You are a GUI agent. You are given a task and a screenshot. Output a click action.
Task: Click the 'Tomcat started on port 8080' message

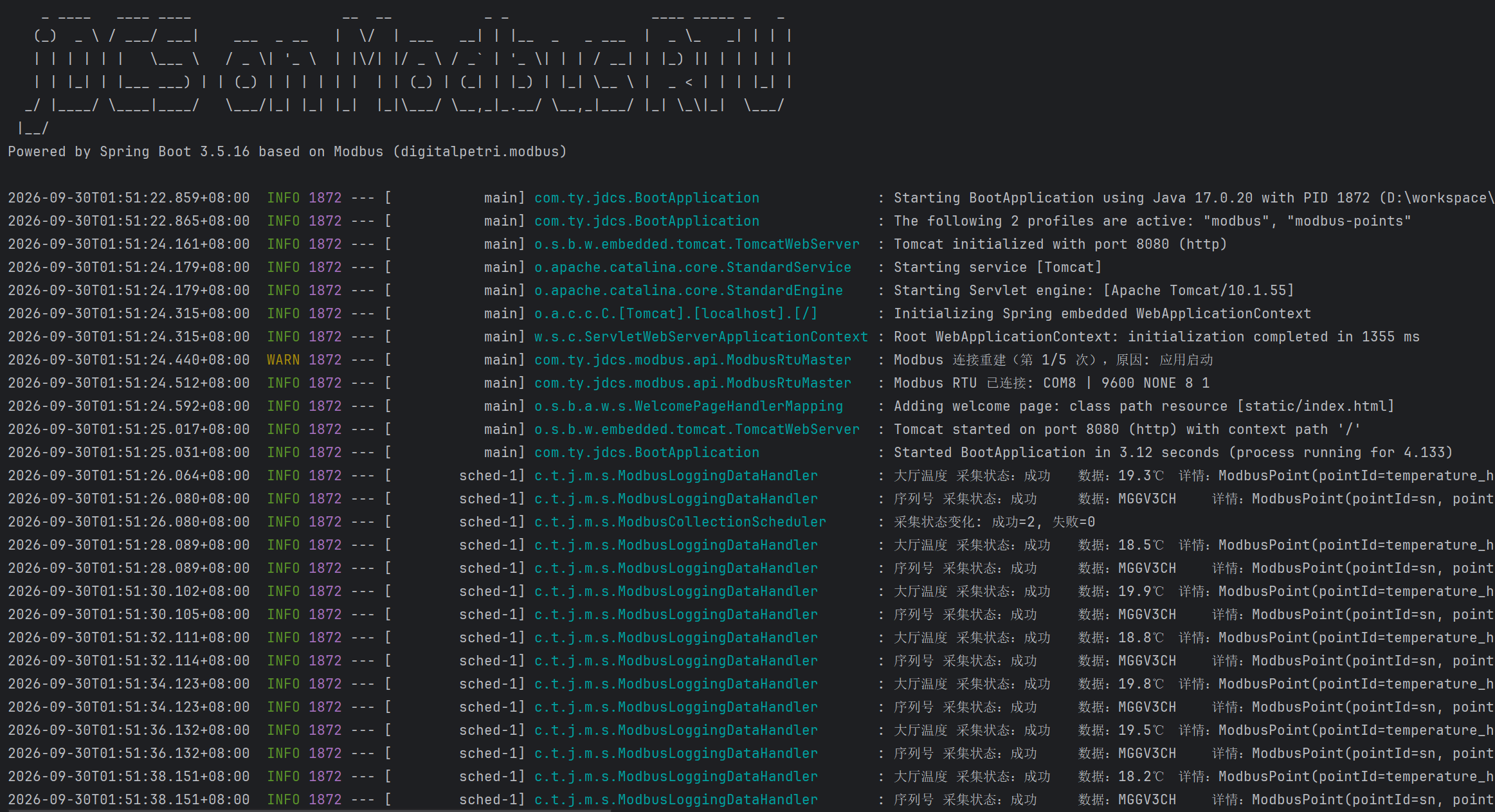pyautogui.click(x=1127, y=429)
